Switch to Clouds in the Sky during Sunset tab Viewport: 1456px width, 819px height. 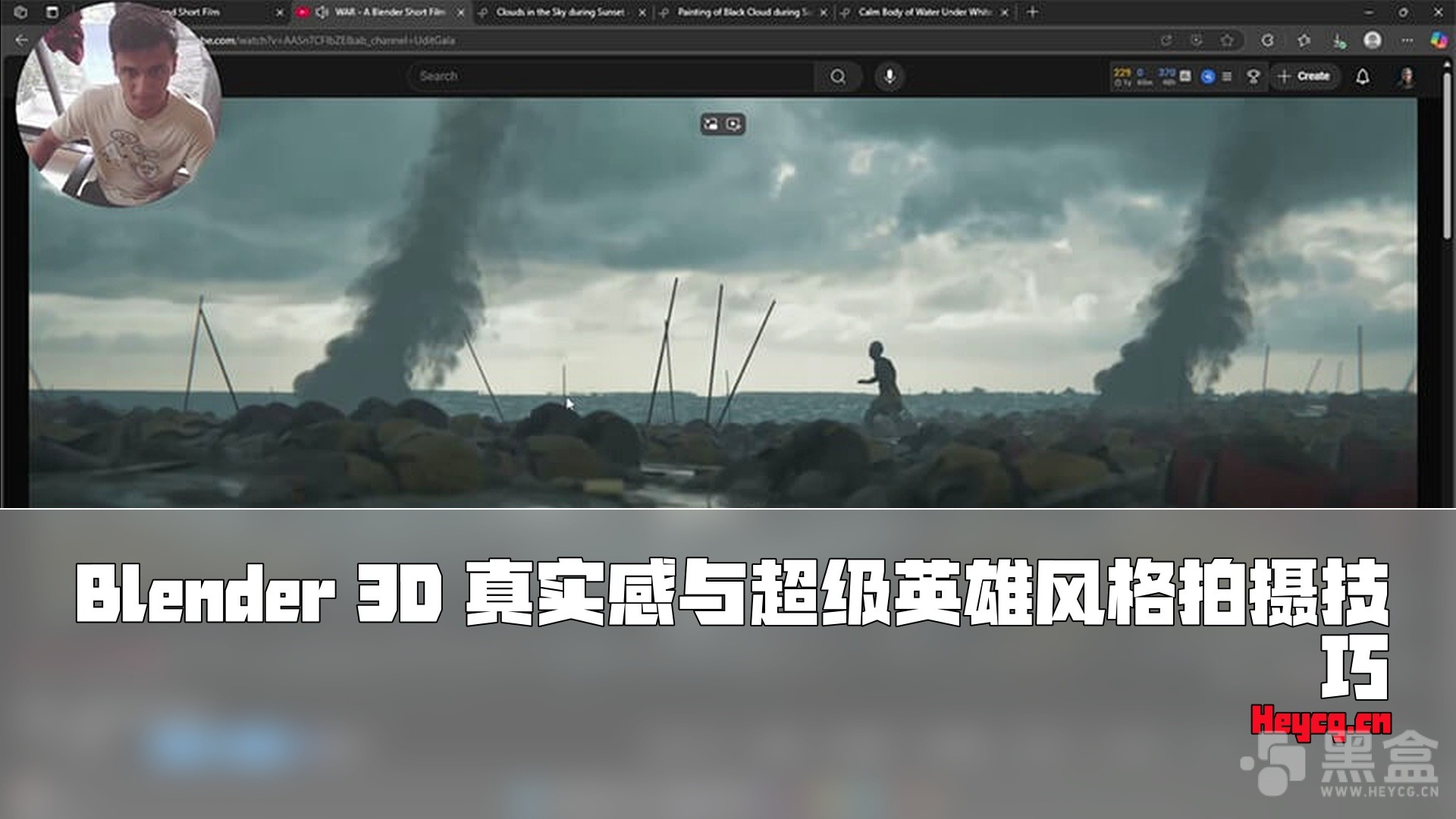click(560, 12)
